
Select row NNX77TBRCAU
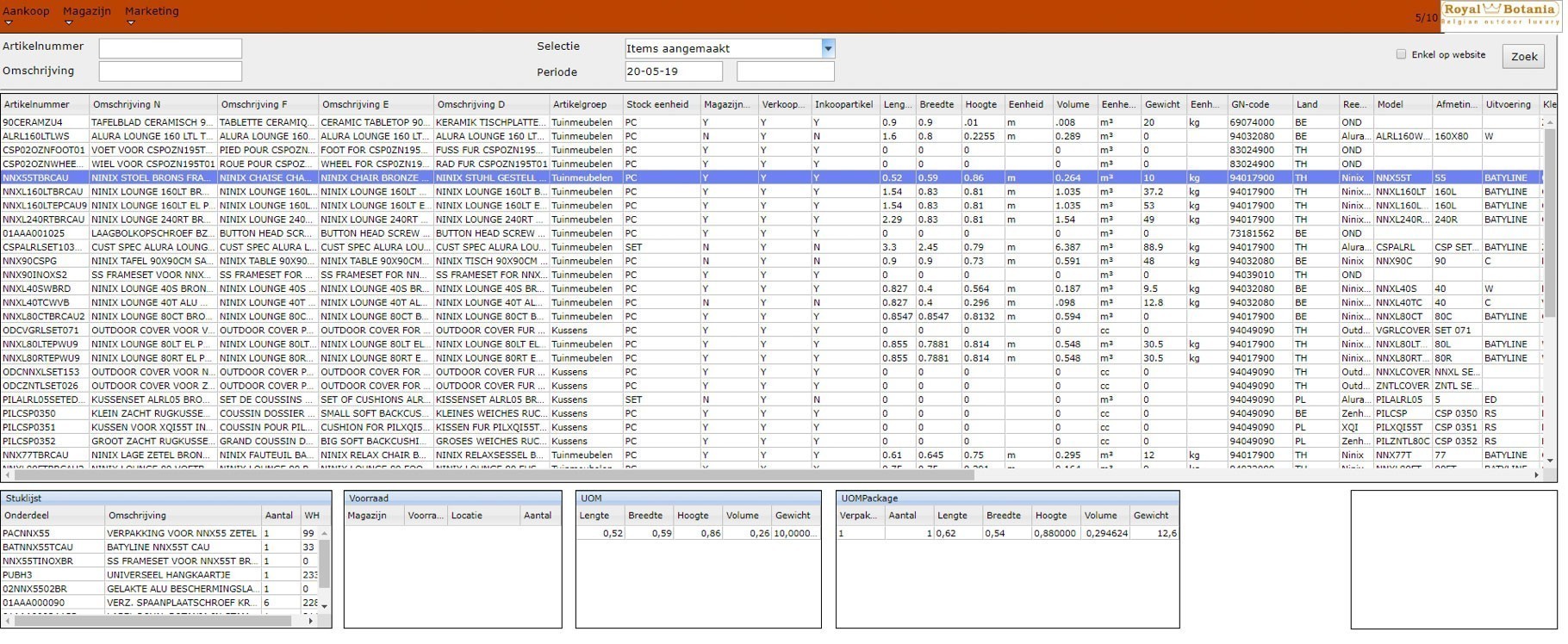pos(771,455)
